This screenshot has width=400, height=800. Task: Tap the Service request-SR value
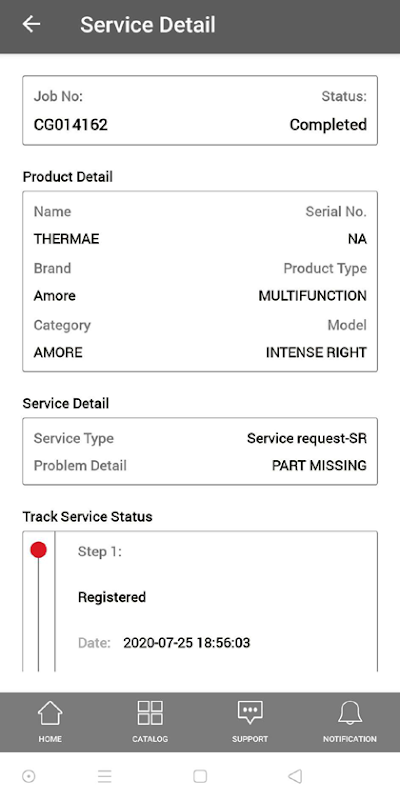coord(307,438)
